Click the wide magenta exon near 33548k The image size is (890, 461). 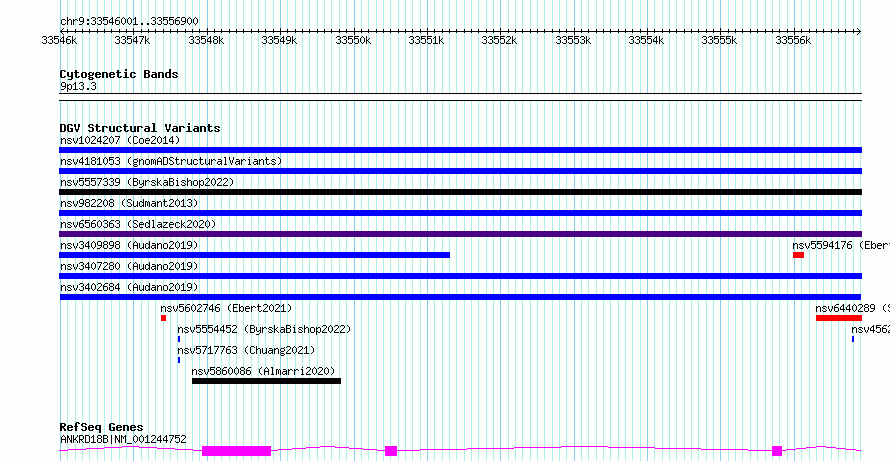pos(237,451)
